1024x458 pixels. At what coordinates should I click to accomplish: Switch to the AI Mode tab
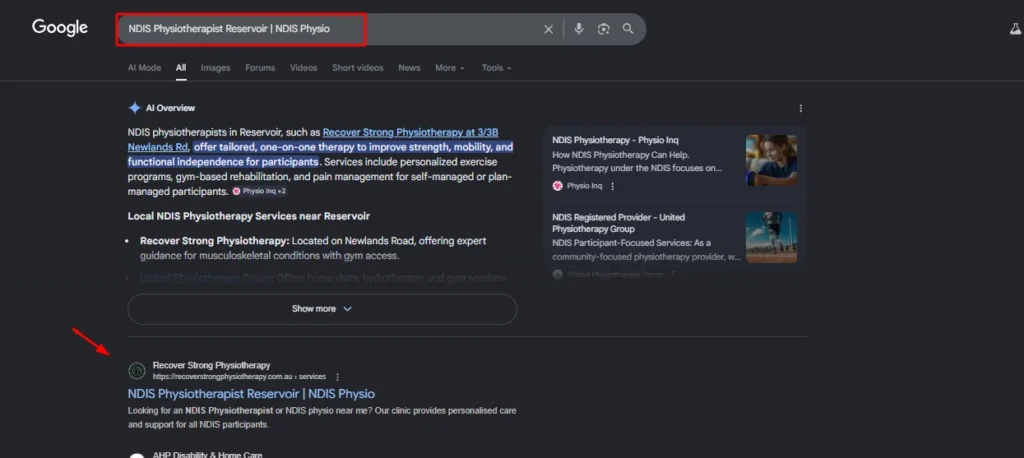144,68
